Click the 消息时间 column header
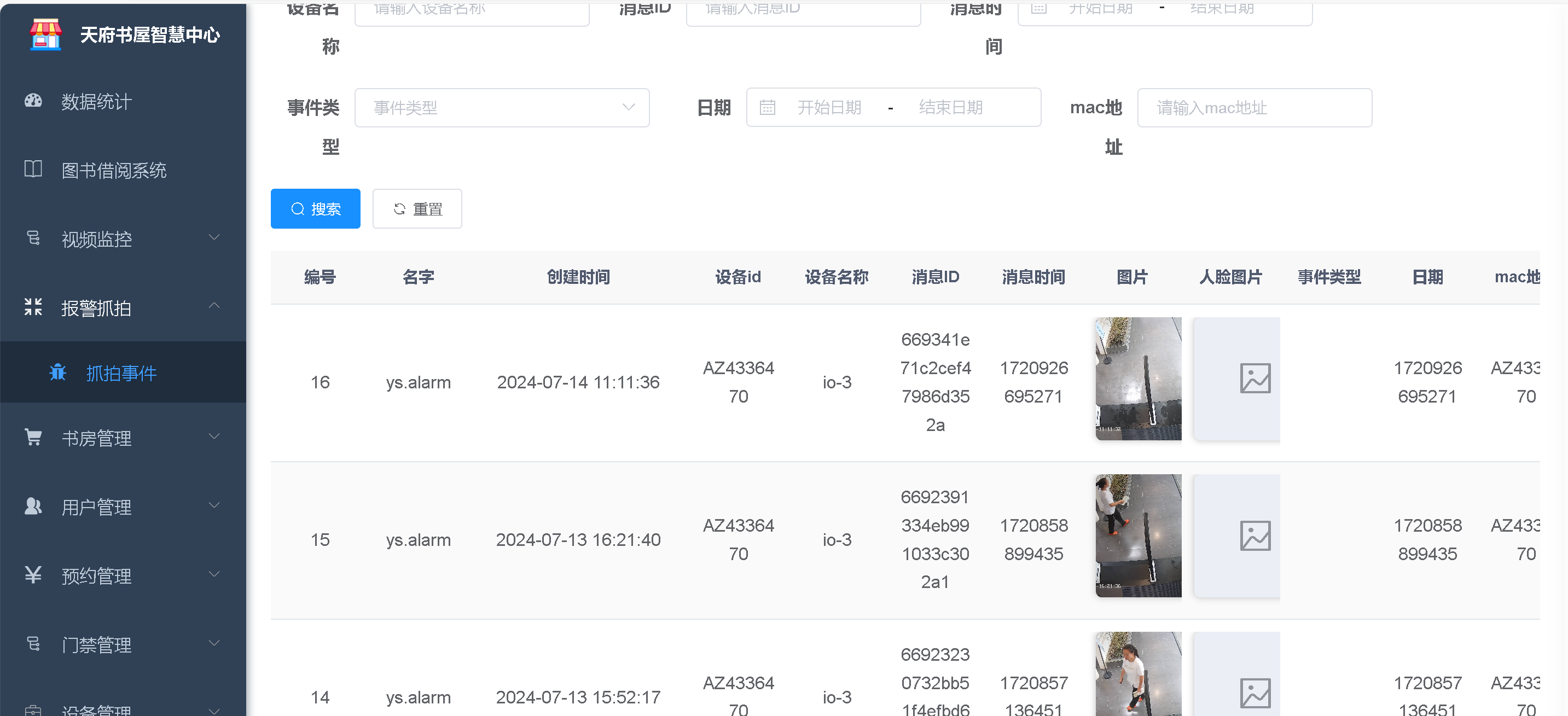This screenshot has width=1568, height=716. point(1033,277)
